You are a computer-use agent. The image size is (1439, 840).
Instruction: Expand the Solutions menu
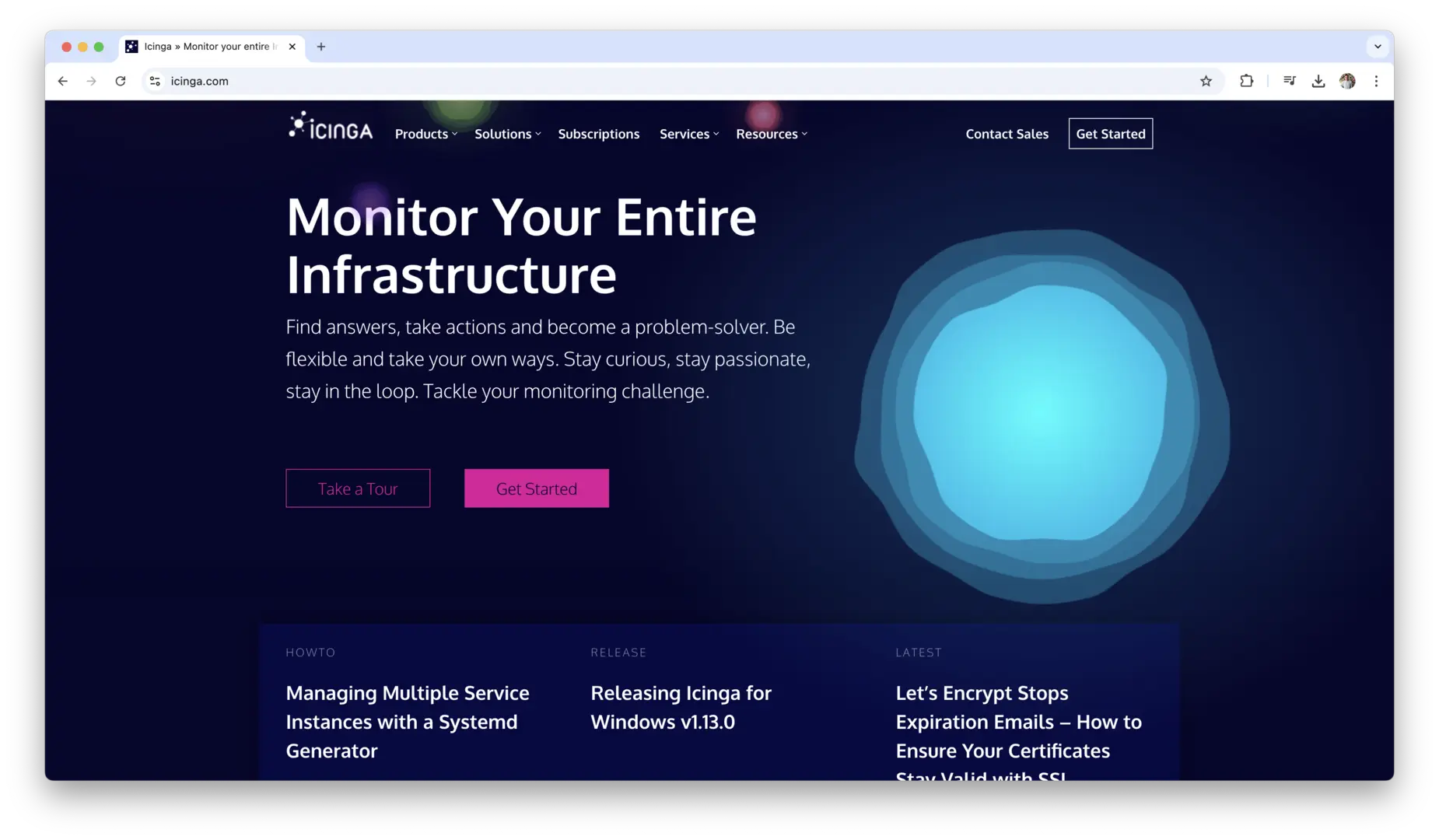(508, 134)
